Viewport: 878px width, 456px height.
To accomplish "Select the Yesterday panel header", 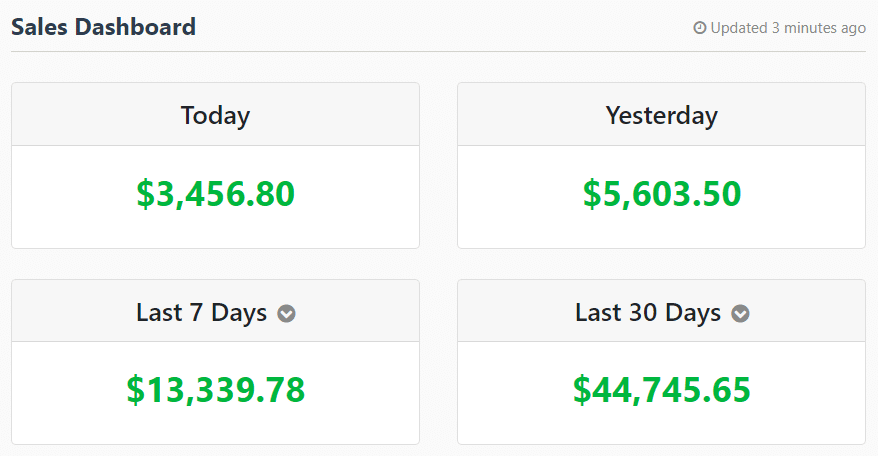I will [x=661, y=114].
